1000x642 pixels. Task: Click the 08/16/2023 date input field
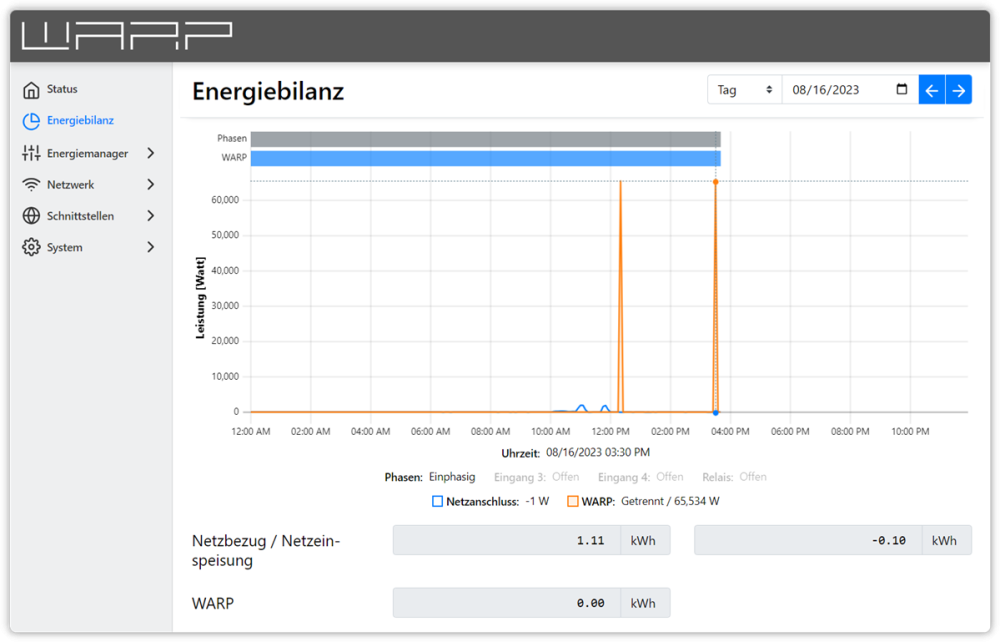click(x=835, y=90)
